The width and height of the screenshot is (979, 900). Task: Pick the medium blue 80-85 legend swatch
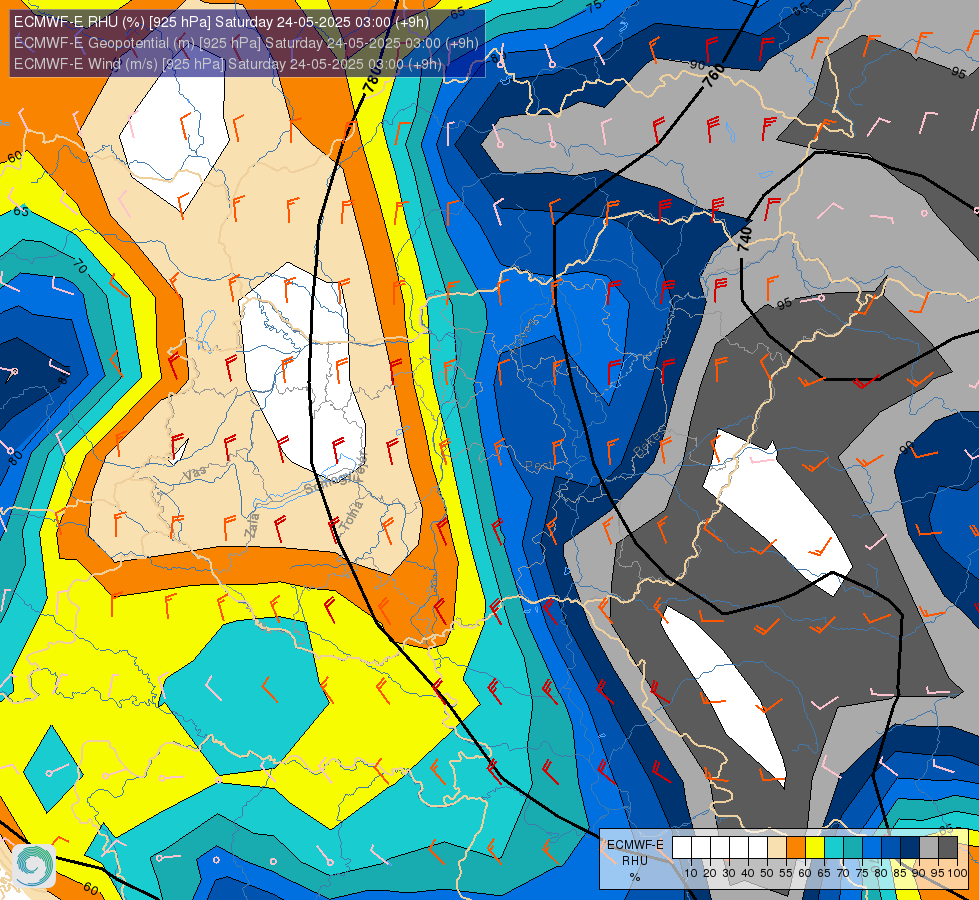891,848
